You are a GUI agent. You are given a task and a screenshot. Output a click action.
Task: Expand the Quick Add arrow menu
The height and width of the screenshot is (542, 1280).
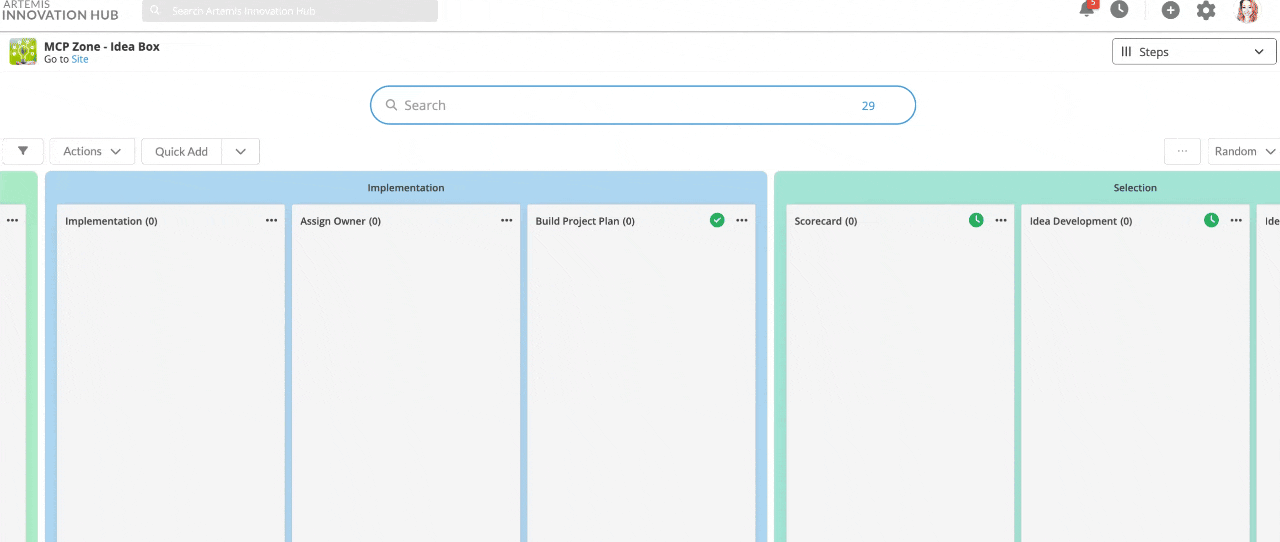coord(241,151)
